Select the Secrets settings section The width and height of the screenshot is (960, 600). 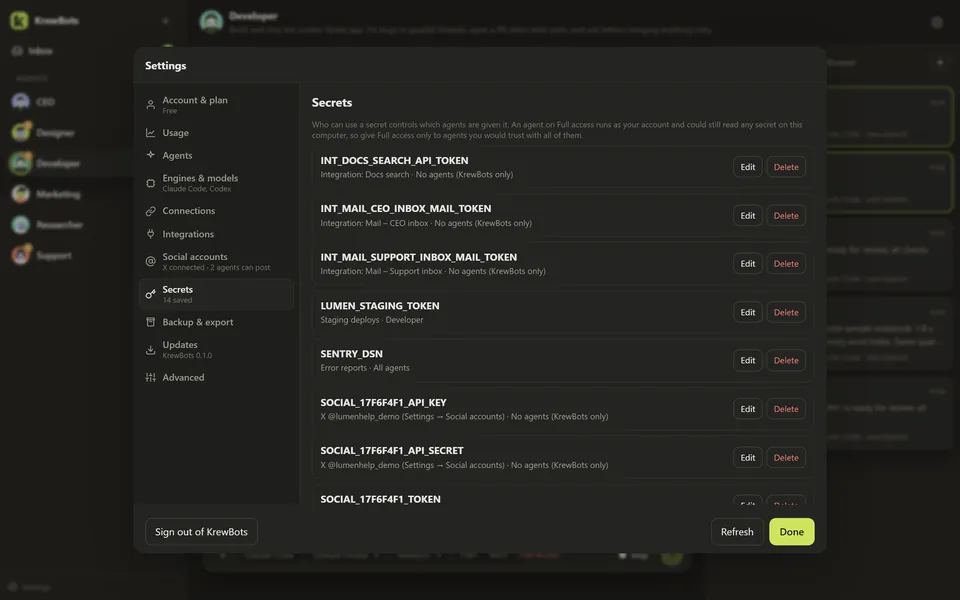click(216, 294)
